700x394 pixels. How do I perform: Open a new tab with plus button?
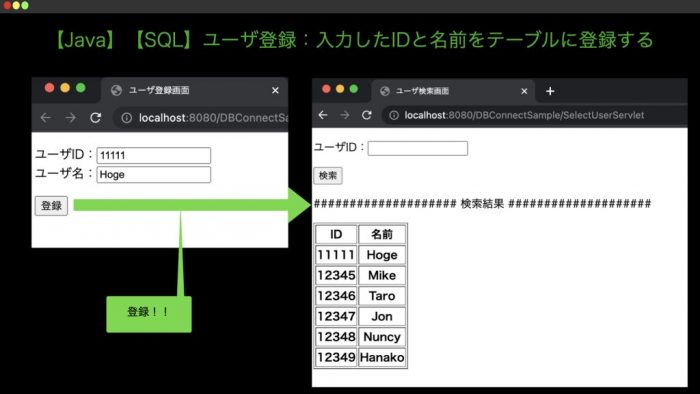pyautogui.click(x=550, y=91)
